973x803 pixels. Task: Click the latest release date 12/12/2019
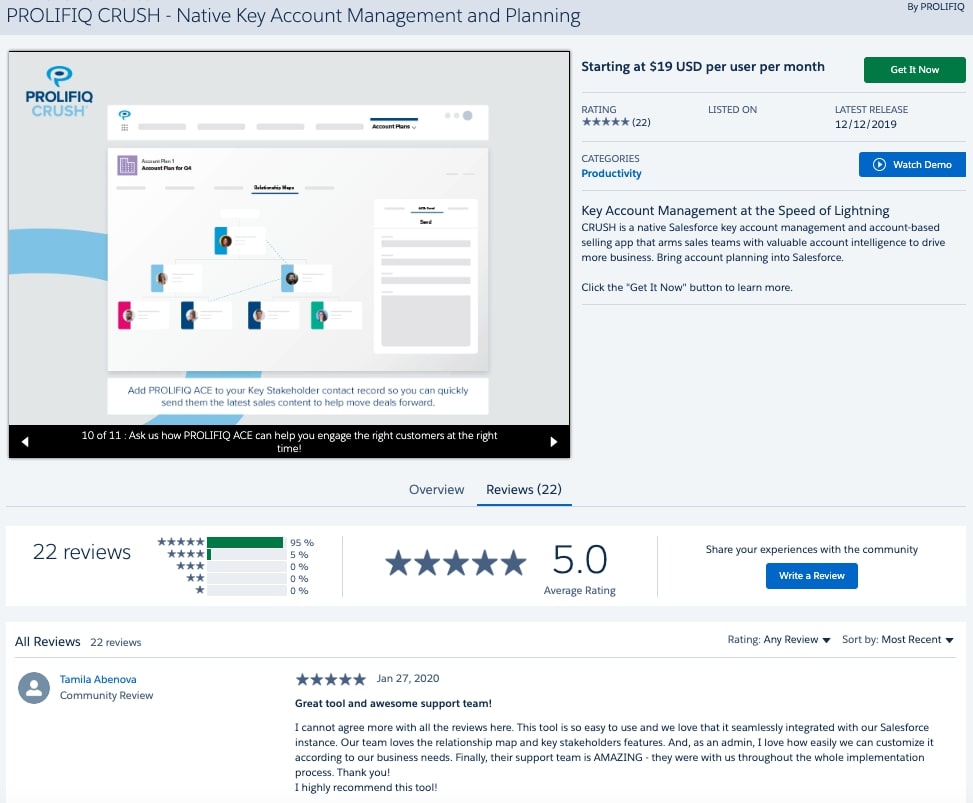pos(865,124)
